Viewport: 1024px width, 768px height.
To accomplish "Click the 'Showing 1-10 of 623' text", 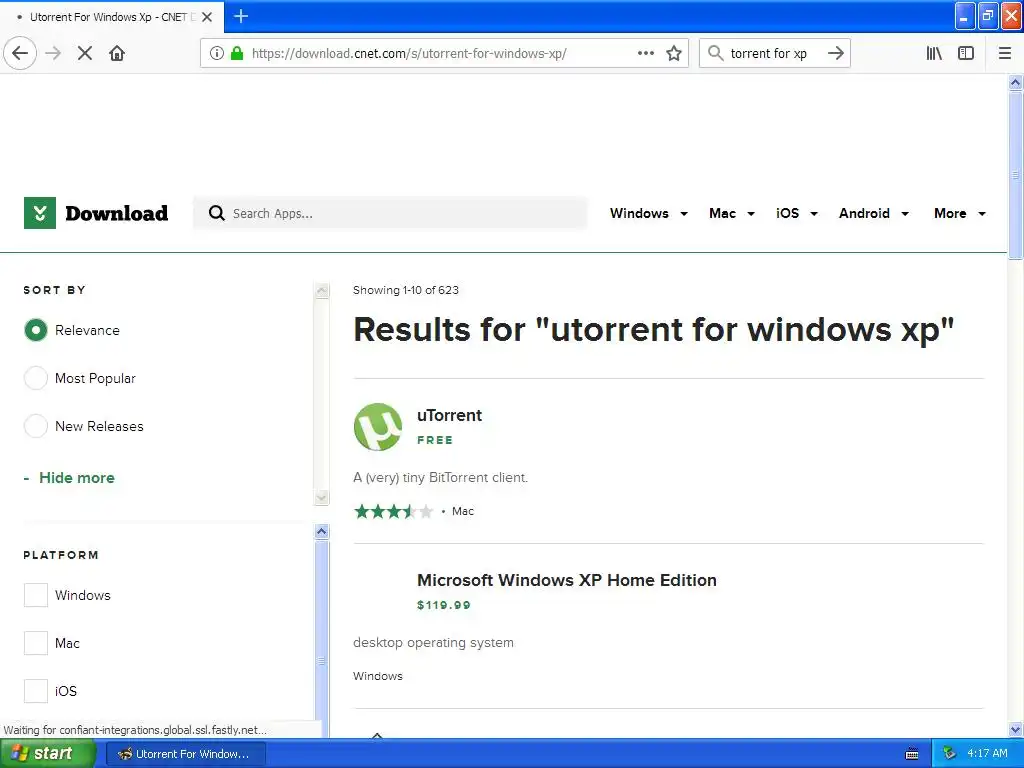I will pos(406,290).
